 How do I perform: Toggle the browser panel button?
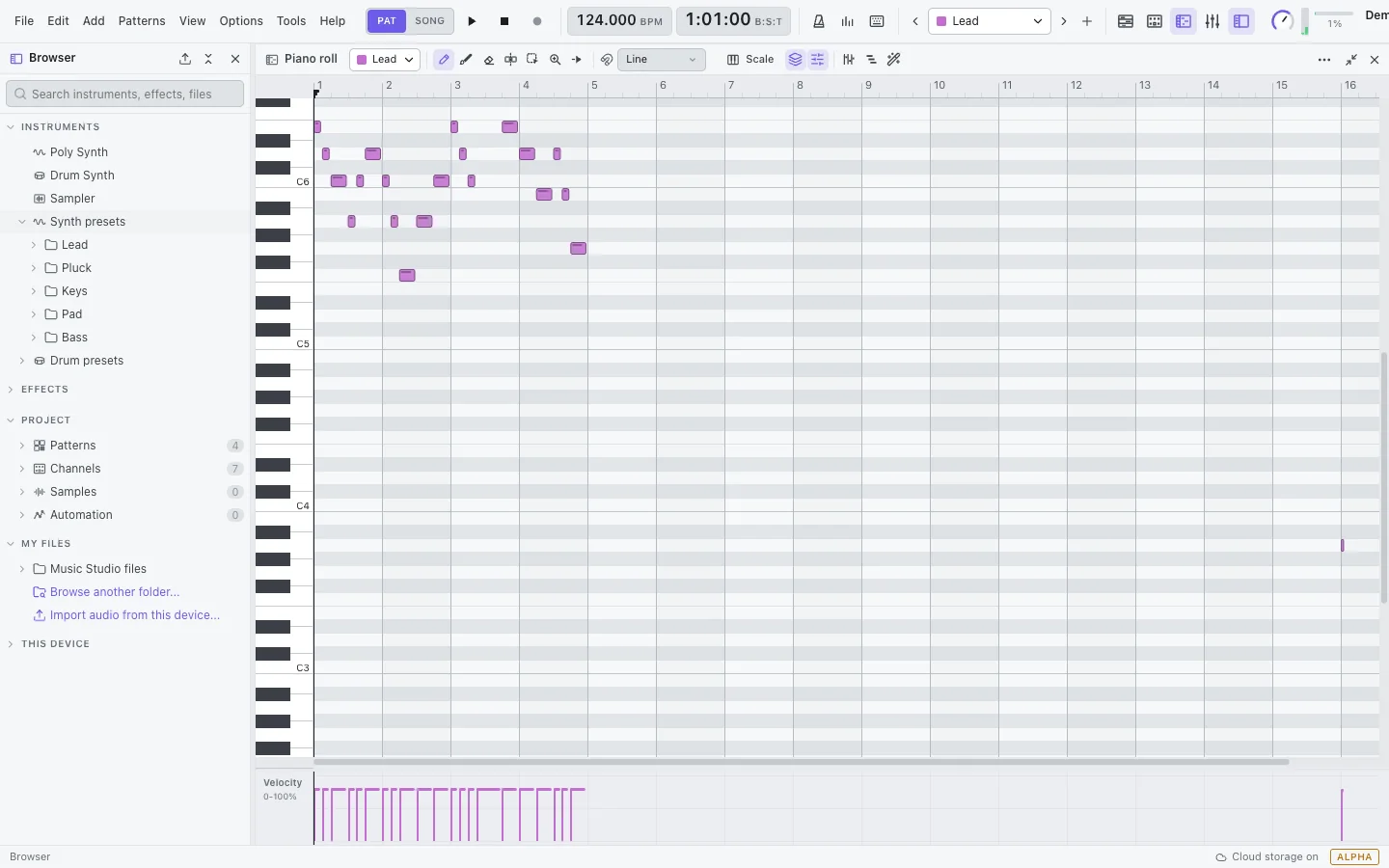1241,21
